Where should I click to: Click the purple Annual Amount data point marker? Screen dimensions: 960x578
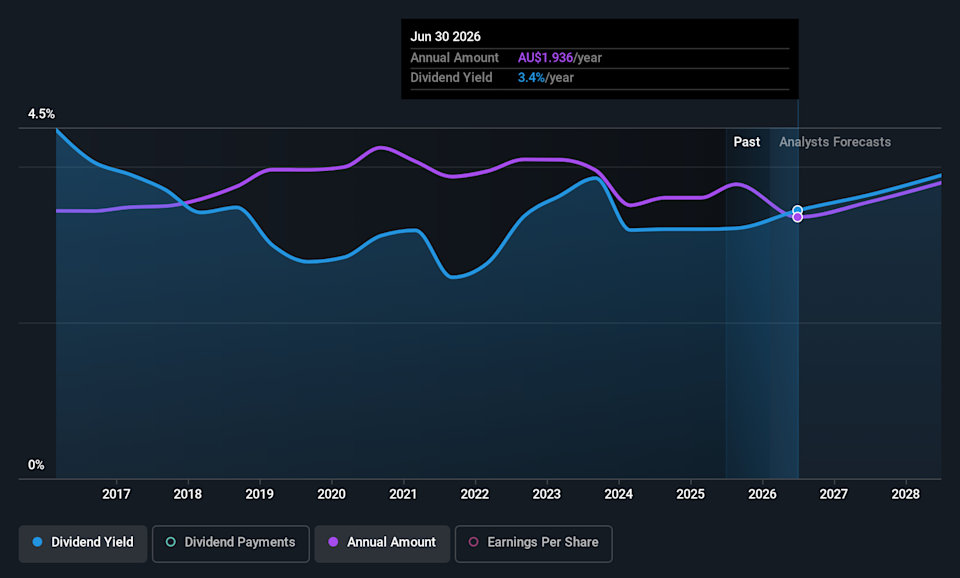(797, 217)
